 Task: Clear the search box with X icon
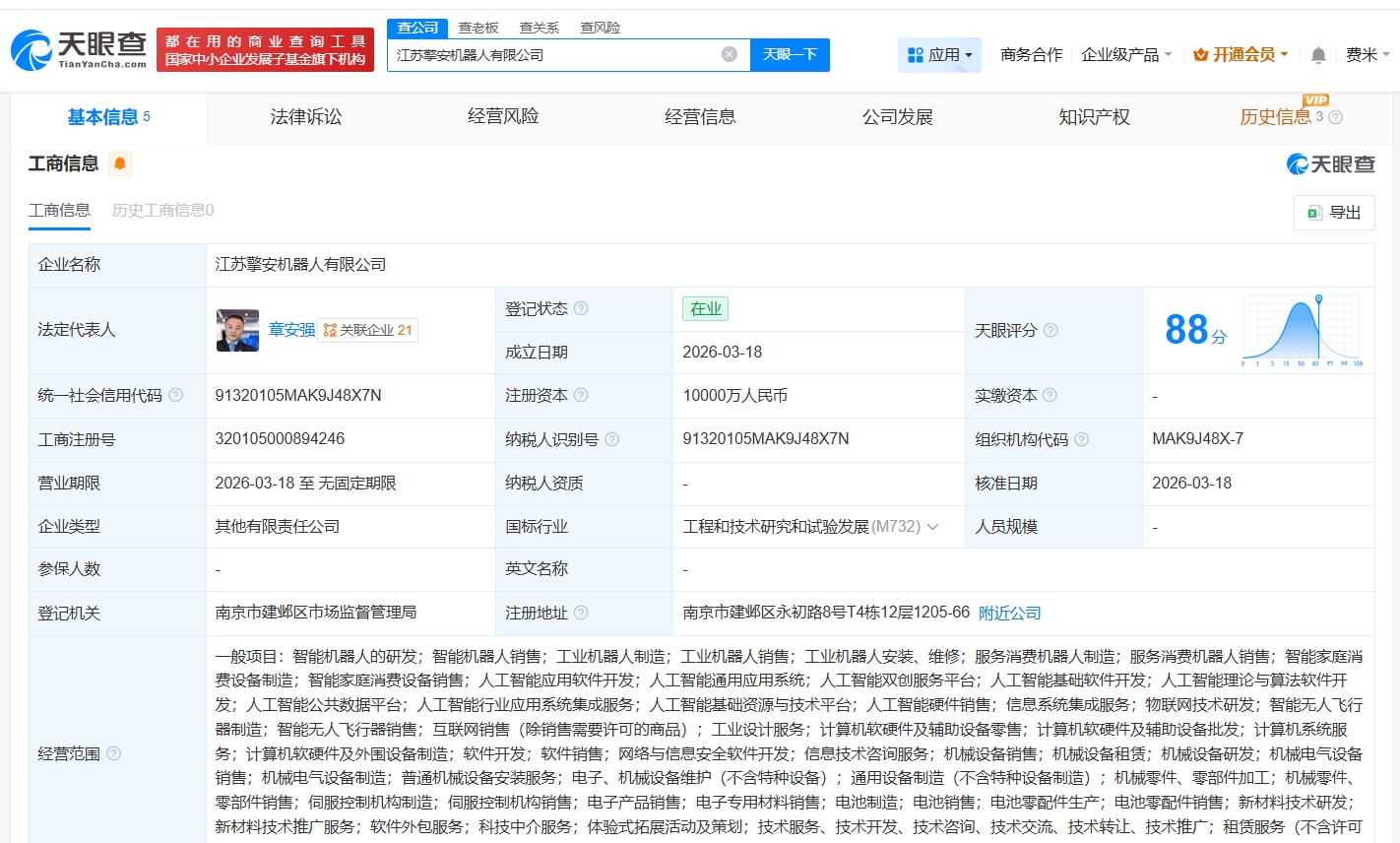[x=729, y=54]
